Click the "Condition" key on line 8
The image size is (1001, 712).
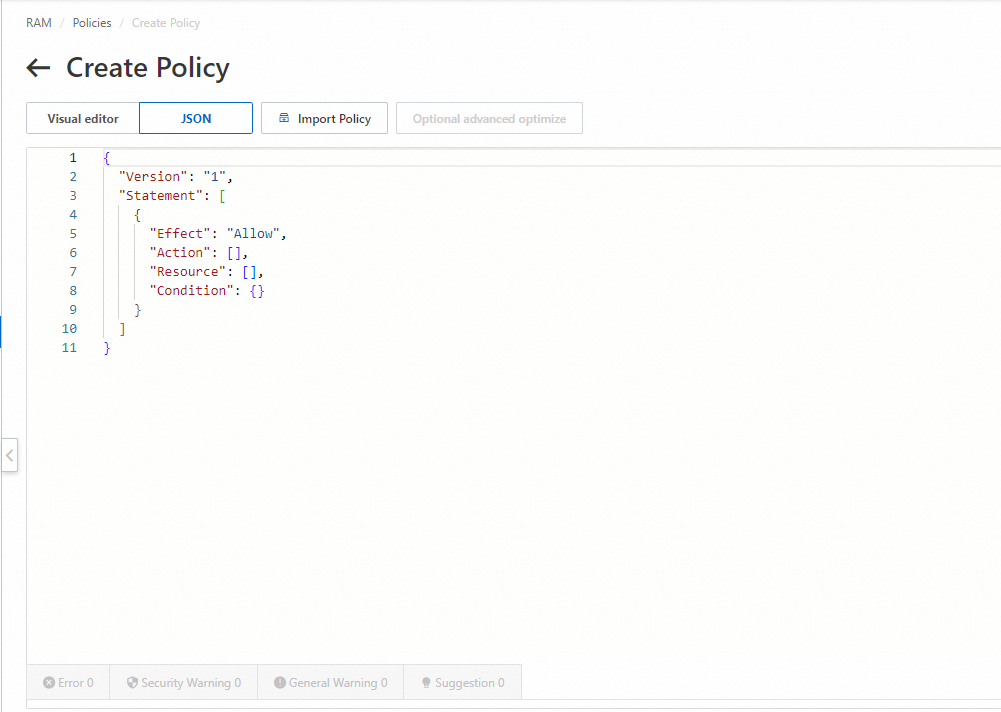(x=192, y=291)
